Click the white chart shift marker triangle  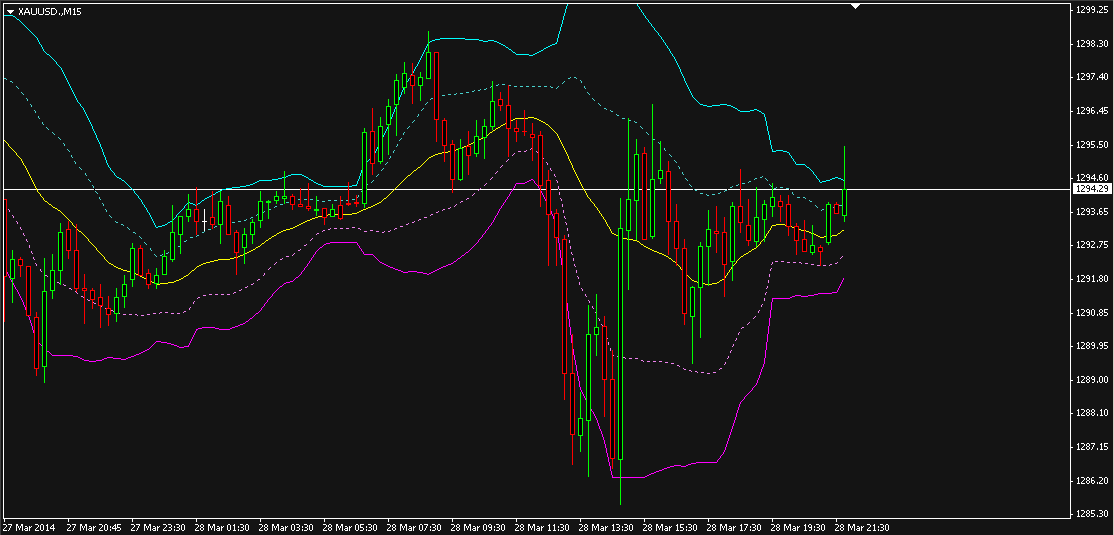pos(856,6)
